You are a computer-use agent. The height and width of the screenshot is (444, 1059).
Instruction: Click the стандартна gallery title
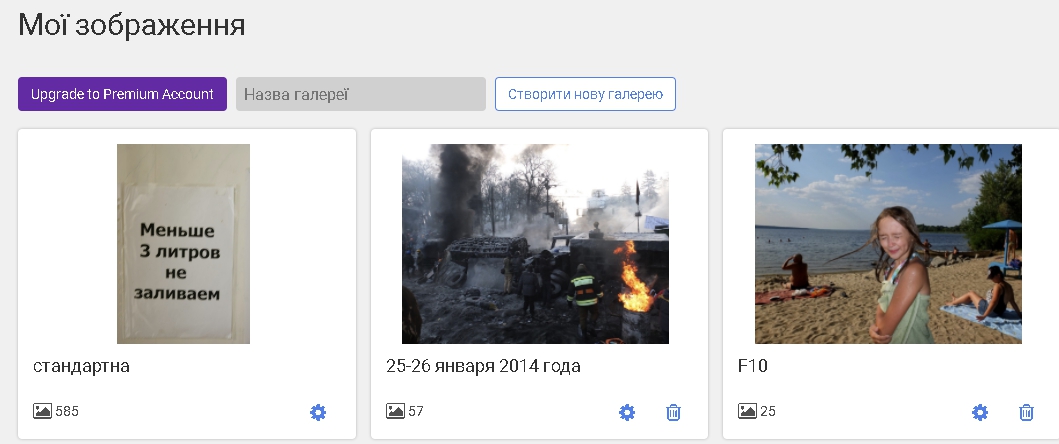pyautogui.click(x=81, y=366)
